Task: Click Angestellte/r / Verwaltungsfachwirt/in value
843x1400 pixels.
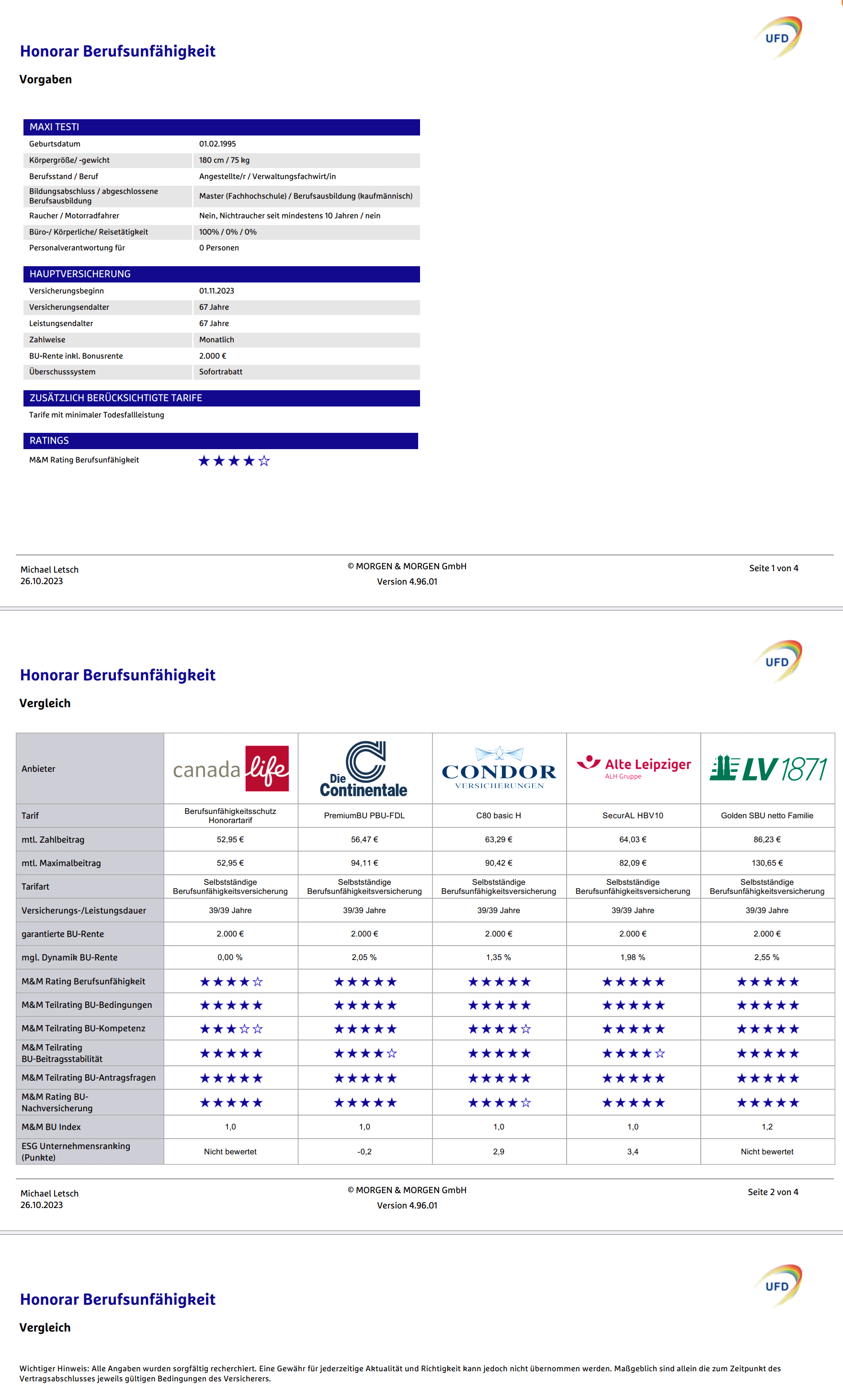Action: click(x=268, y=177)
